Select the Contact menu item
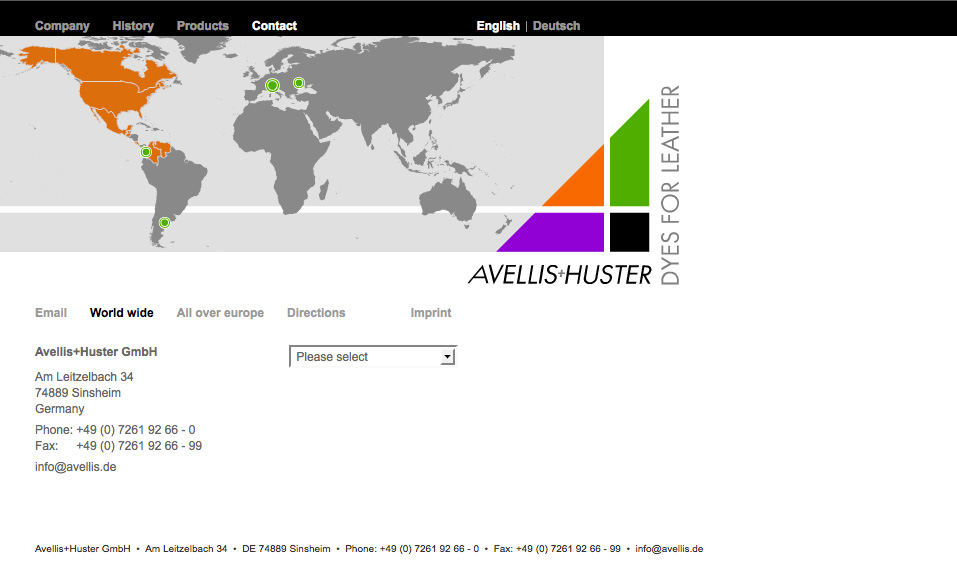The width and height of the screenshot is (957, 571). point(274,26)
